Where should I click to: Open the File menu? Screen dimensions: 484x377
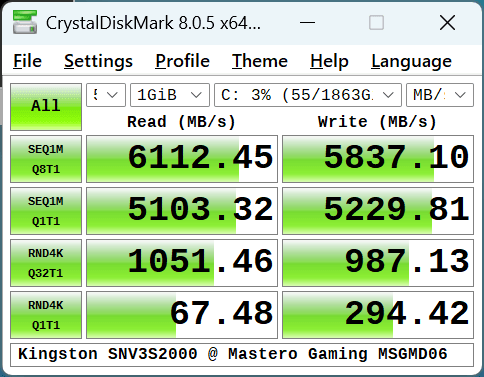tap(27, 61)
